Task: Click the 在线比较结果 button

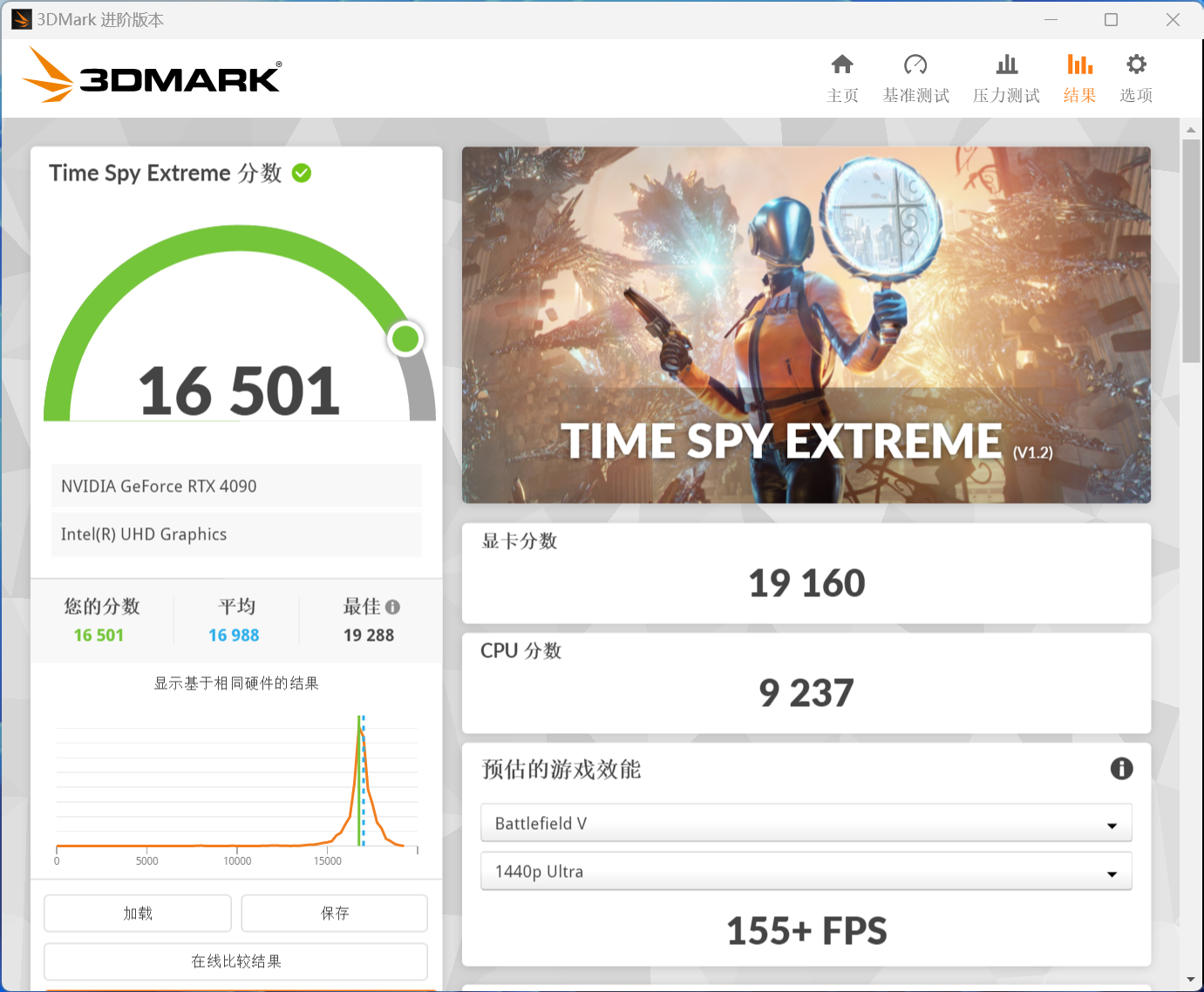Action: tap(236, 961)
